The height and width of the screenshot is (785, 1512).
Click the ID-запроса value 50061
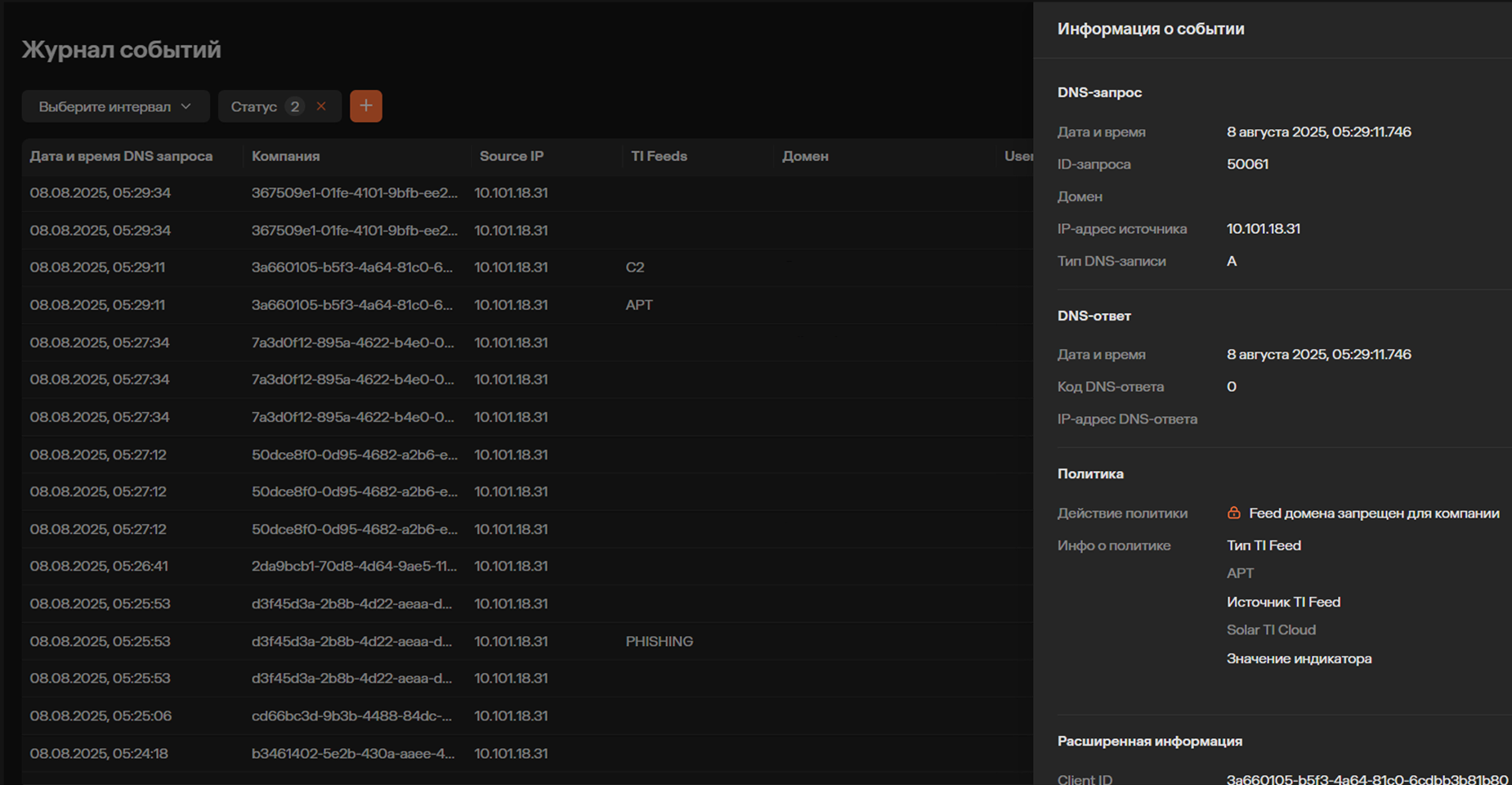click(x=1247, y=164)
